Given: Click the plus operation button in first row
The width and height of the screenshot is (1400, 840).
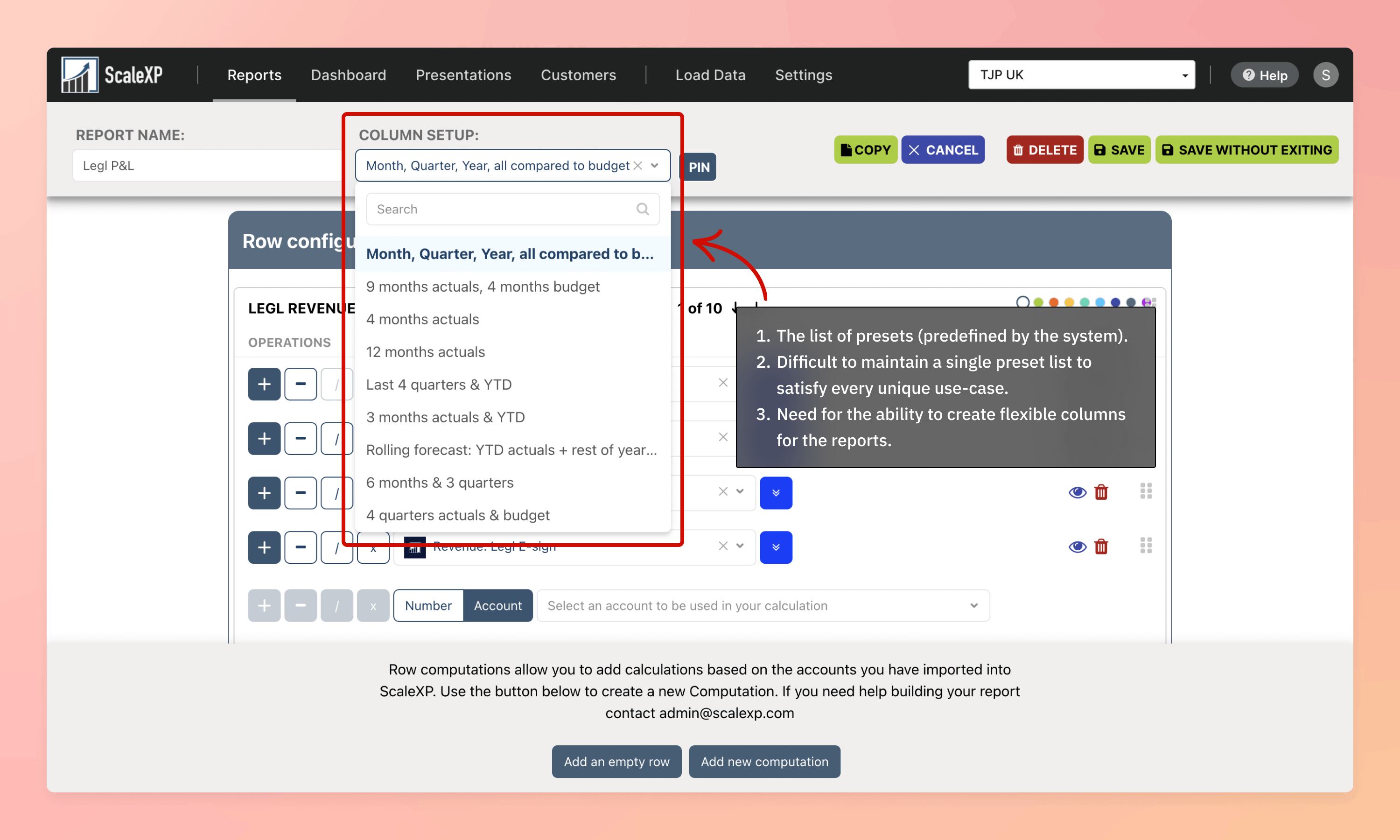Looking at the screenshot, I should coord(264,385).
